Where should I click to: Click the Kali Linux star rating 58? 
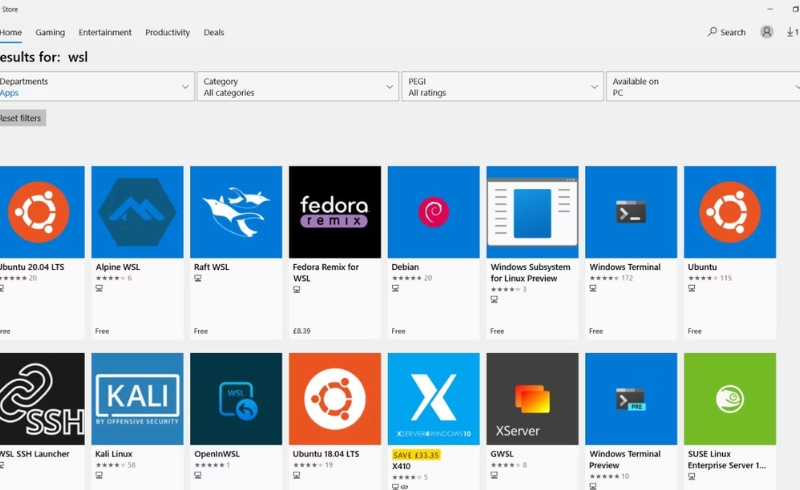115,465
